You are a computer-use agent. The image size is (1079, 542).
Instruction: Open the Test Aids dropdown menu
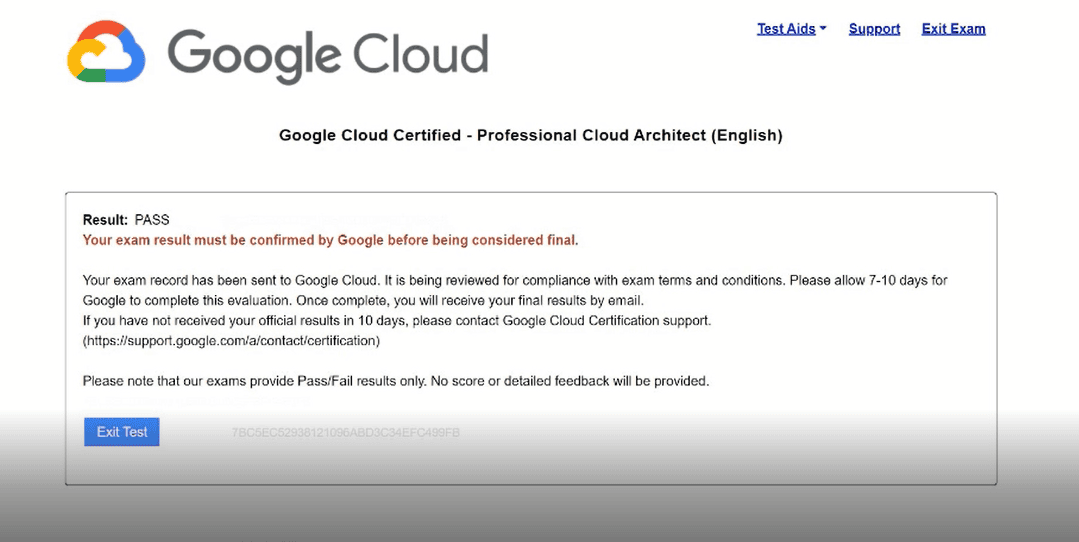(x=786, y=29)
